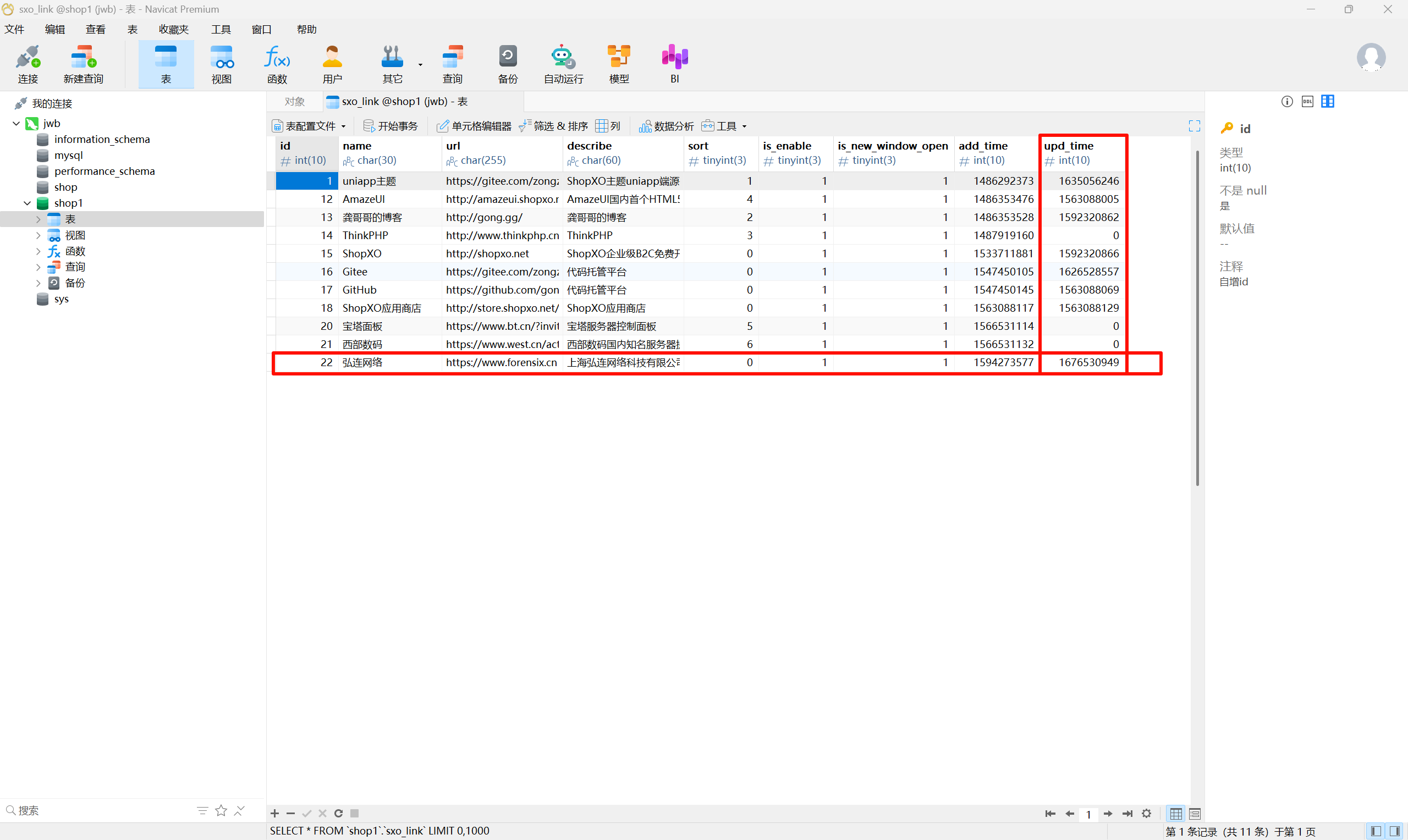Open the 编辑 menu
The width and height of the screenshot is (1408, 840).
(x=55, y=30)
